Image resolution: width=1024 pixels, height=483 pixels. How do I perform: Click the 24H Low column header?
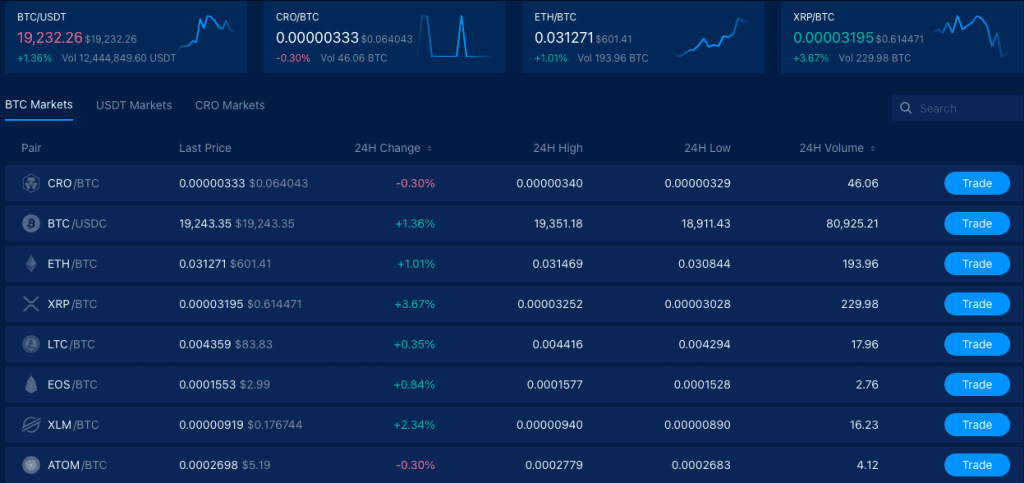pyautogui.click(x=707, y=148)
